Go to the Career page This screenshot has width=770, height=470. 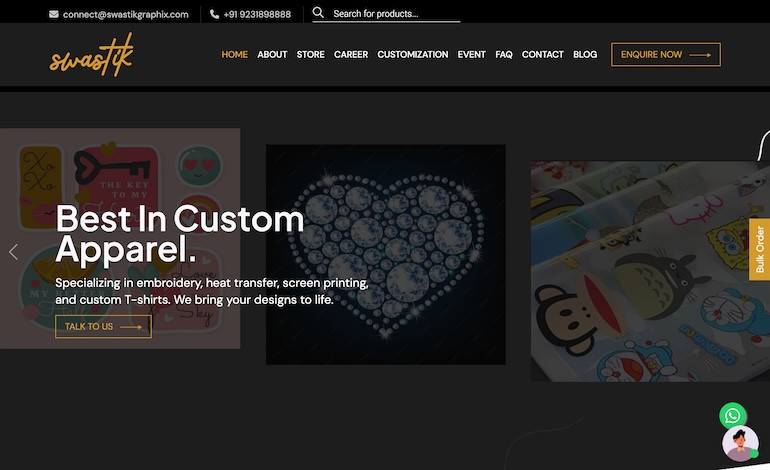click(351, 55)
